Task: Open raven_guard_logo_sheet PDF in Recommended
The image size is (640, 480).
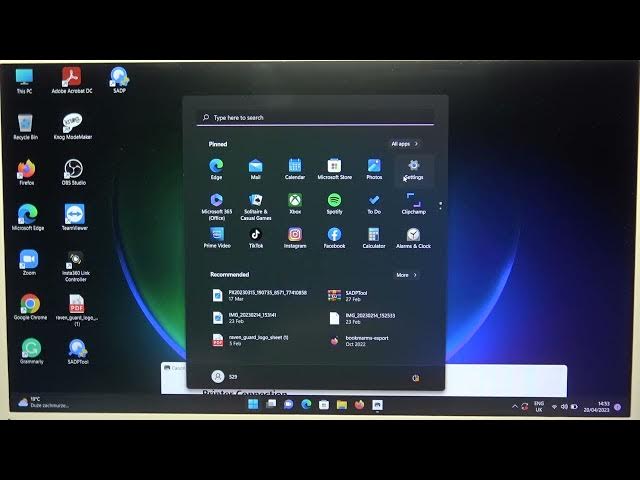Action: pos(251,340)
